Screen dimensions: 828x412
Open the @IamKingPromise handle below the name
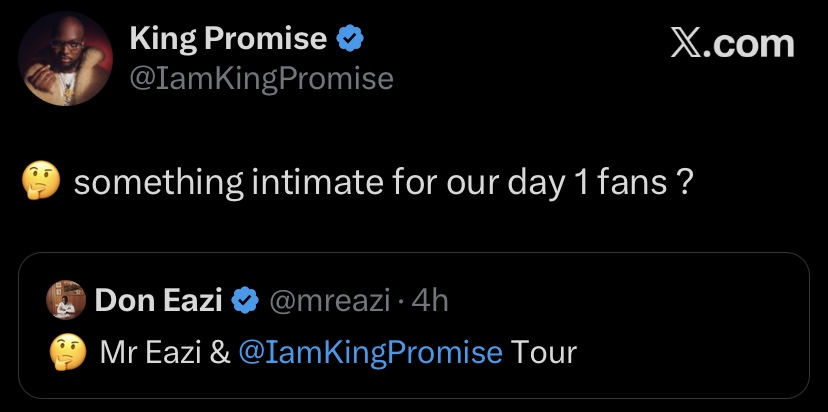(x=261, y=77)
